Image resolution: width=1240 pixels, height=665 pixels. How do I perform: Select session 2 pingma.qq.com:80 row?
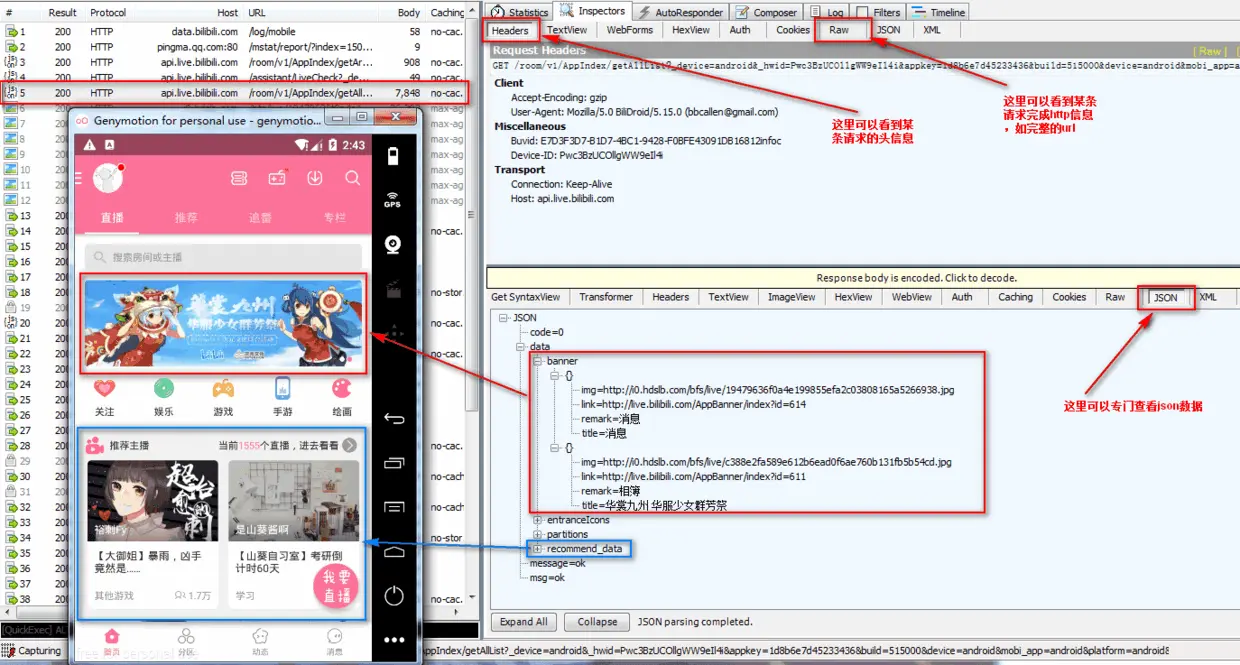pyautogui.click(x=234, y=47)
